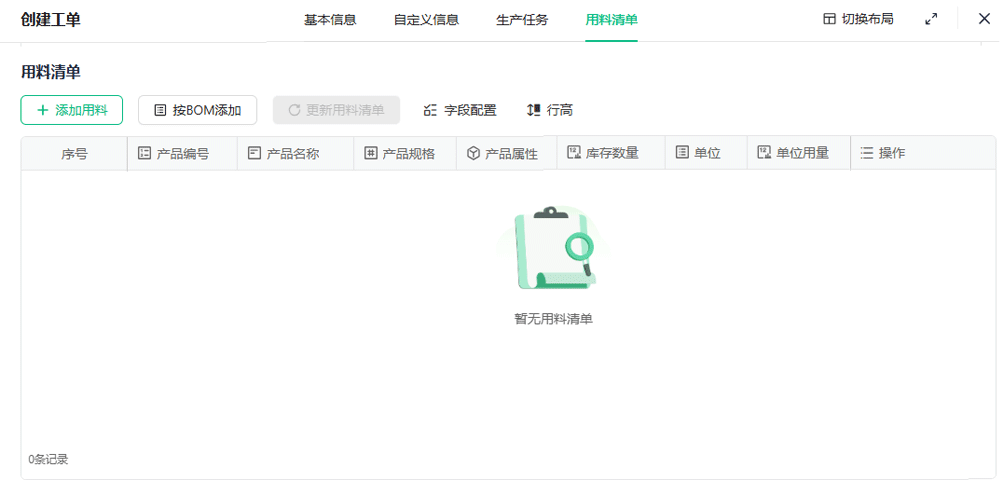
Task: Click the 产品规格 column header
Action: (405, 153)
